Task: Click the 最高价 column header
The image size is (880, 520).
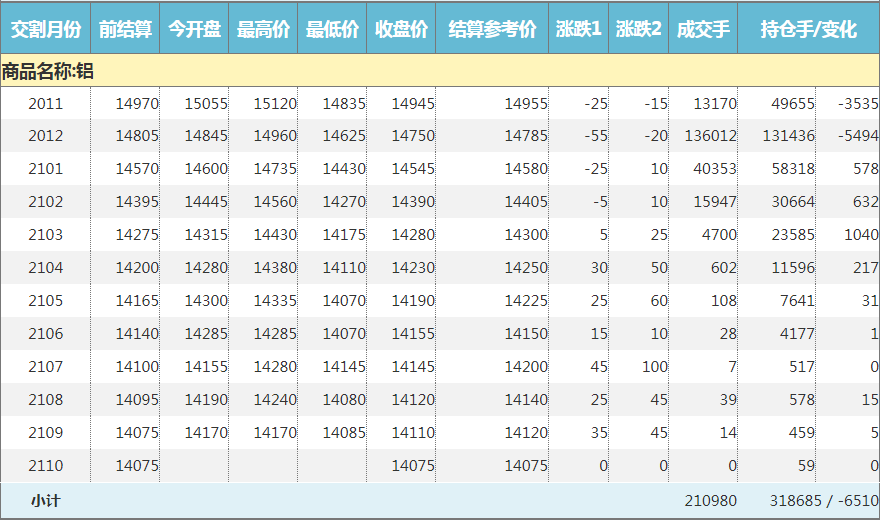Action: tap(263, 29)
